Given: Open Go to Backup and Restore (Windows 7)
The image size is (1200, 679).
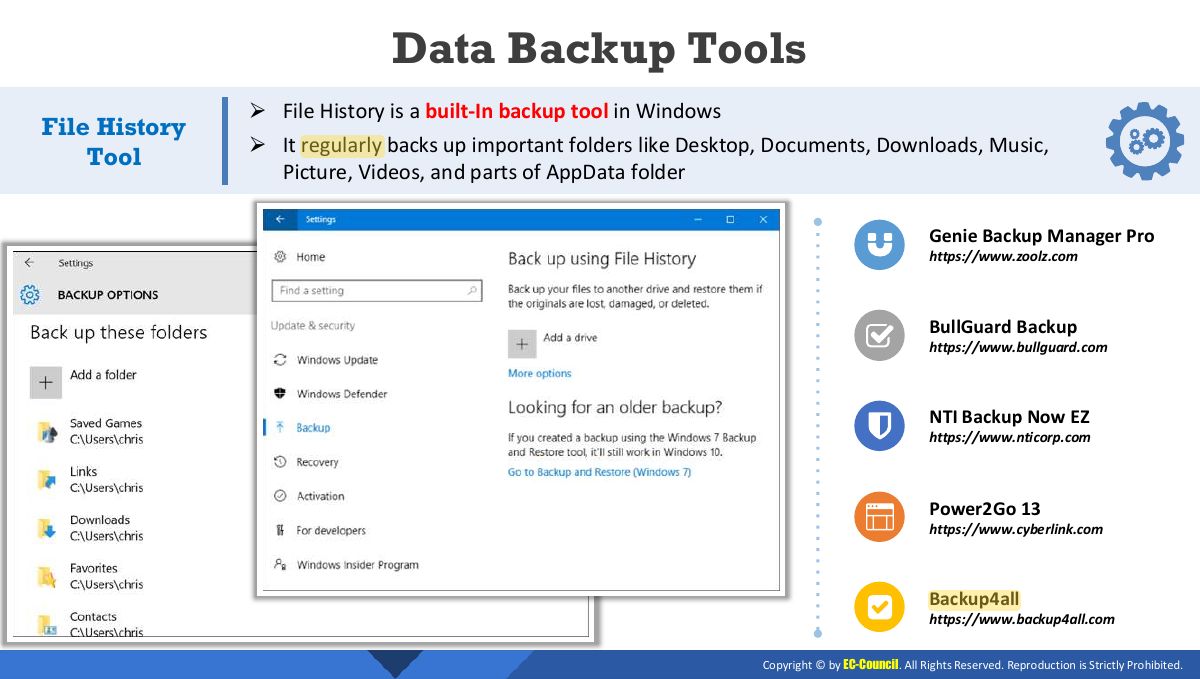Looking at the screenshot, I should pos(599,472).
